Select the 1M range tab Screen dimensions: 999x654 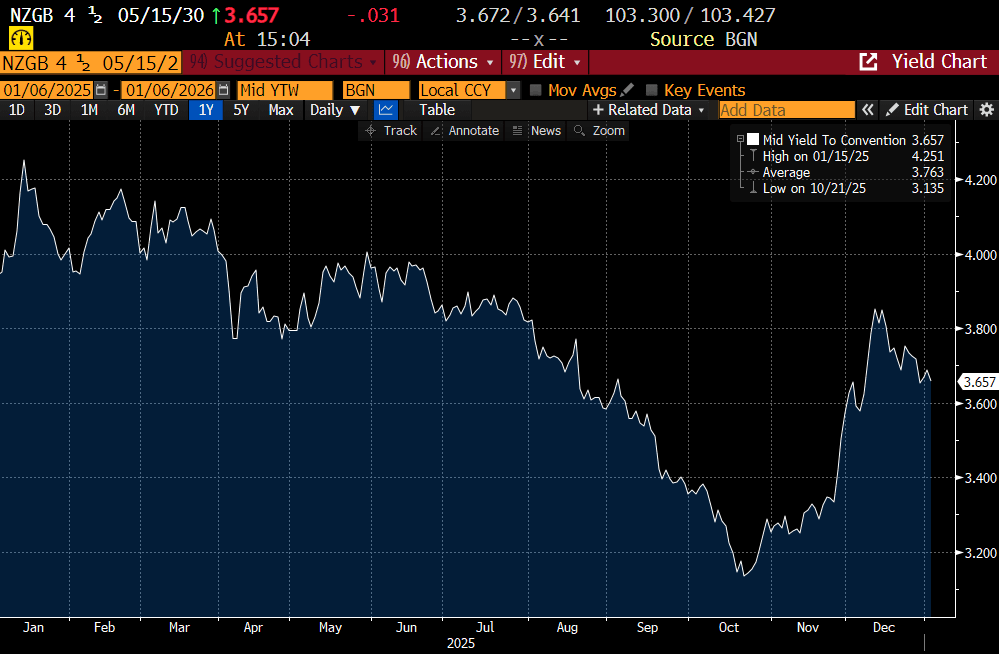[89, 110]
